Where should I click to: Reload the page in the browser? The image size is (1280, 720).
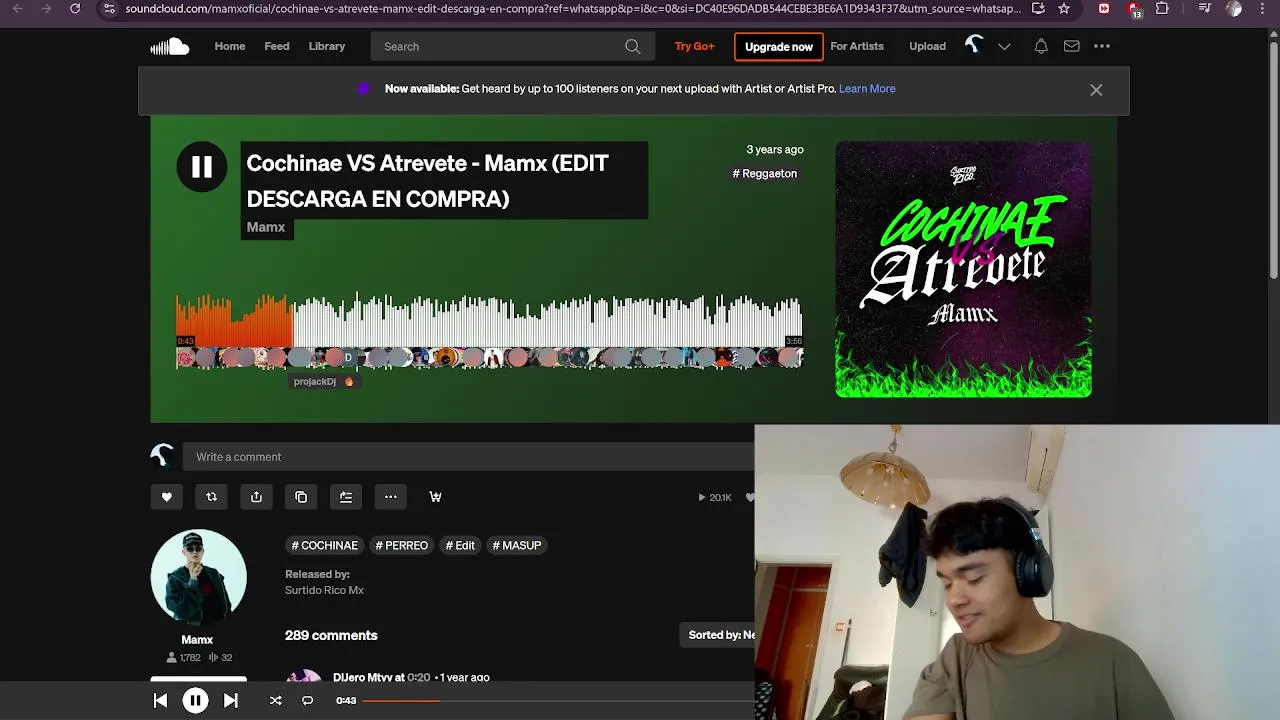coord(75,8)
